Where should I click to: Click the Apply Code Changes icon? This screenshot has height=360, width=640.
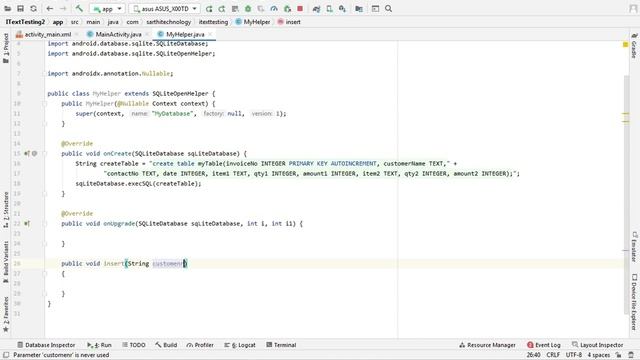click(x=235, y=9)
